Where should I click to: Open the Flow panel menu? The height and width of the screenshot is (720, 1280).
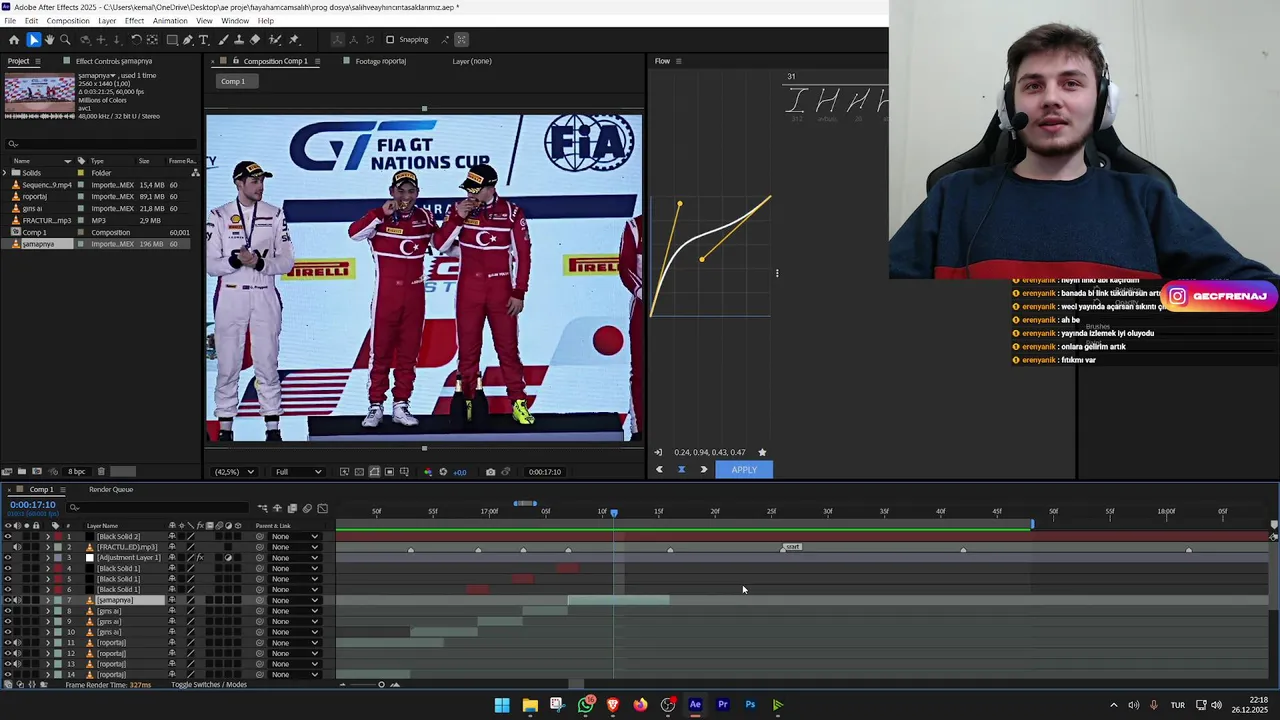coord(678,61)
